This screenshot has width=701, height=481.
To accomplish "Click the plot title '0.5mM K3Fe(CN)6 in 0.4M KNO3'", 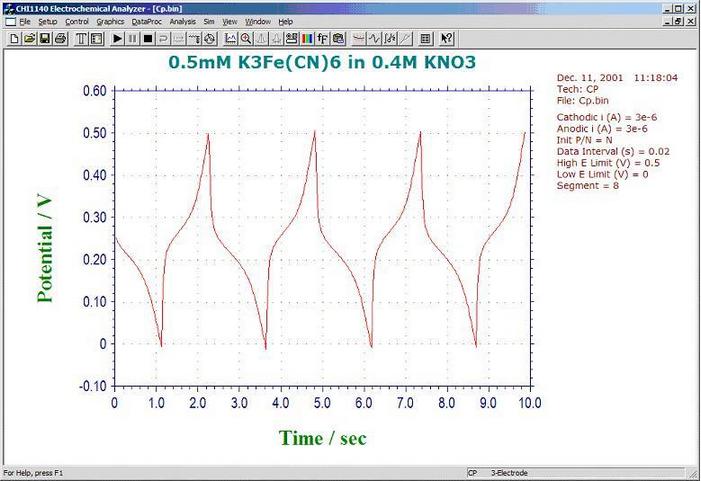I will tap(322, 62).
